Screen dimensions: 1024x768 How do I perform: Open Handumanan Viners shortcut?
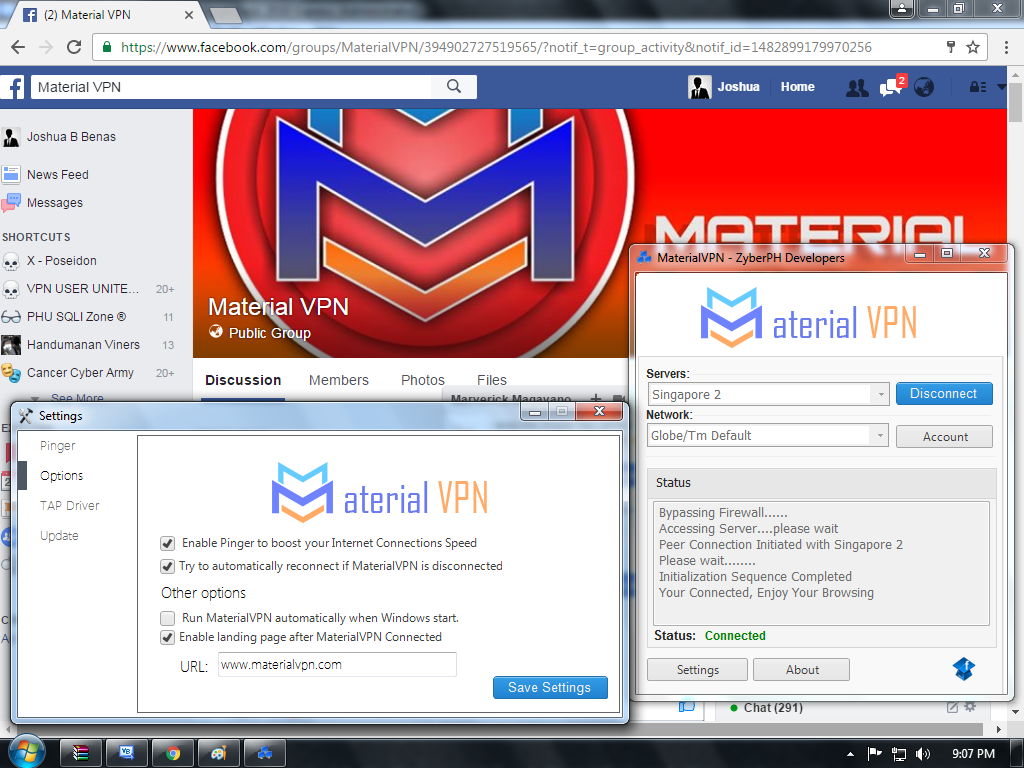point(83,345)
